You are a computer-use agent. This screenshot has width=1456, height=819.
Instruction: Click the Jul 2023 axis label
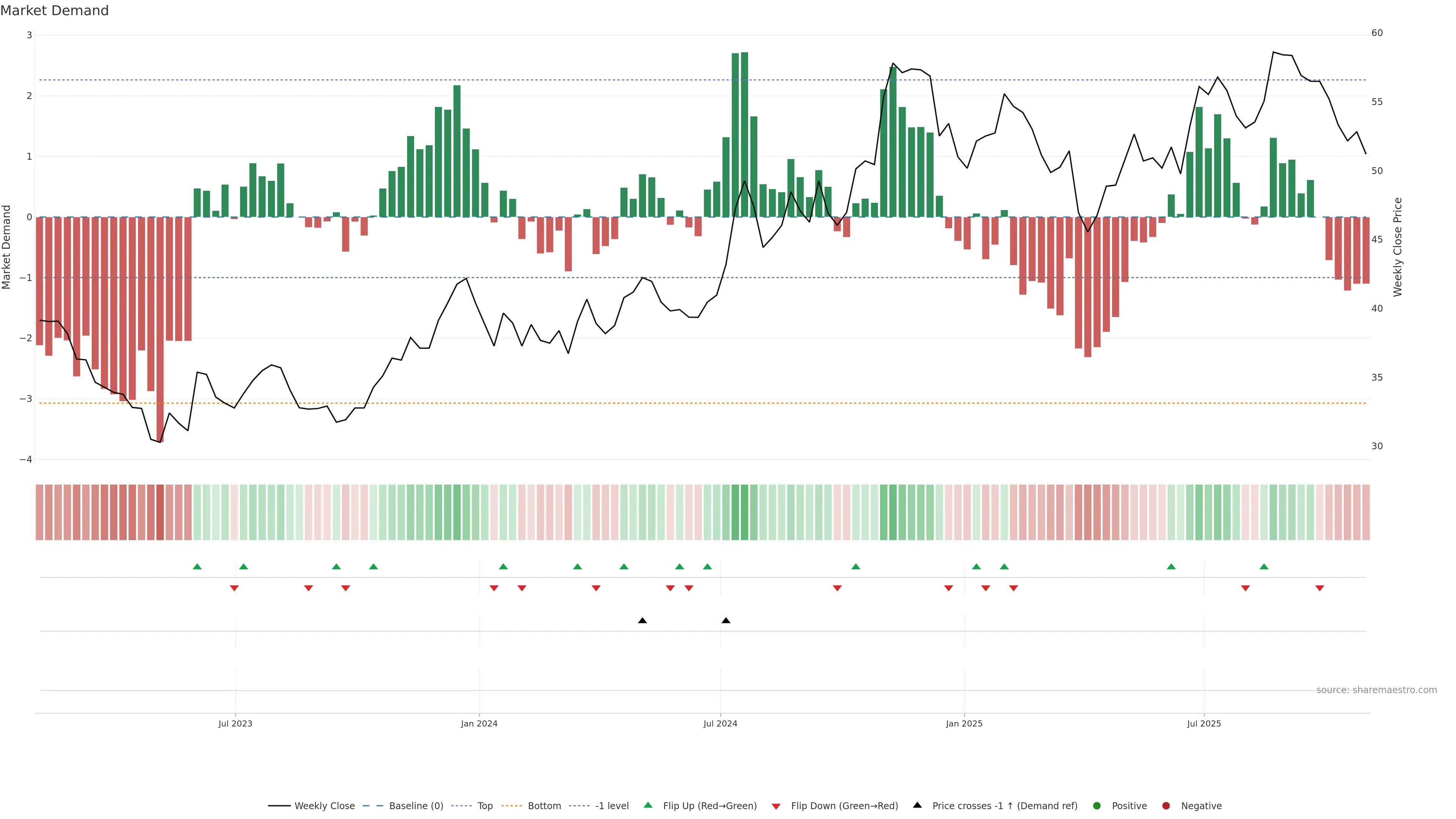click(235, 724)
